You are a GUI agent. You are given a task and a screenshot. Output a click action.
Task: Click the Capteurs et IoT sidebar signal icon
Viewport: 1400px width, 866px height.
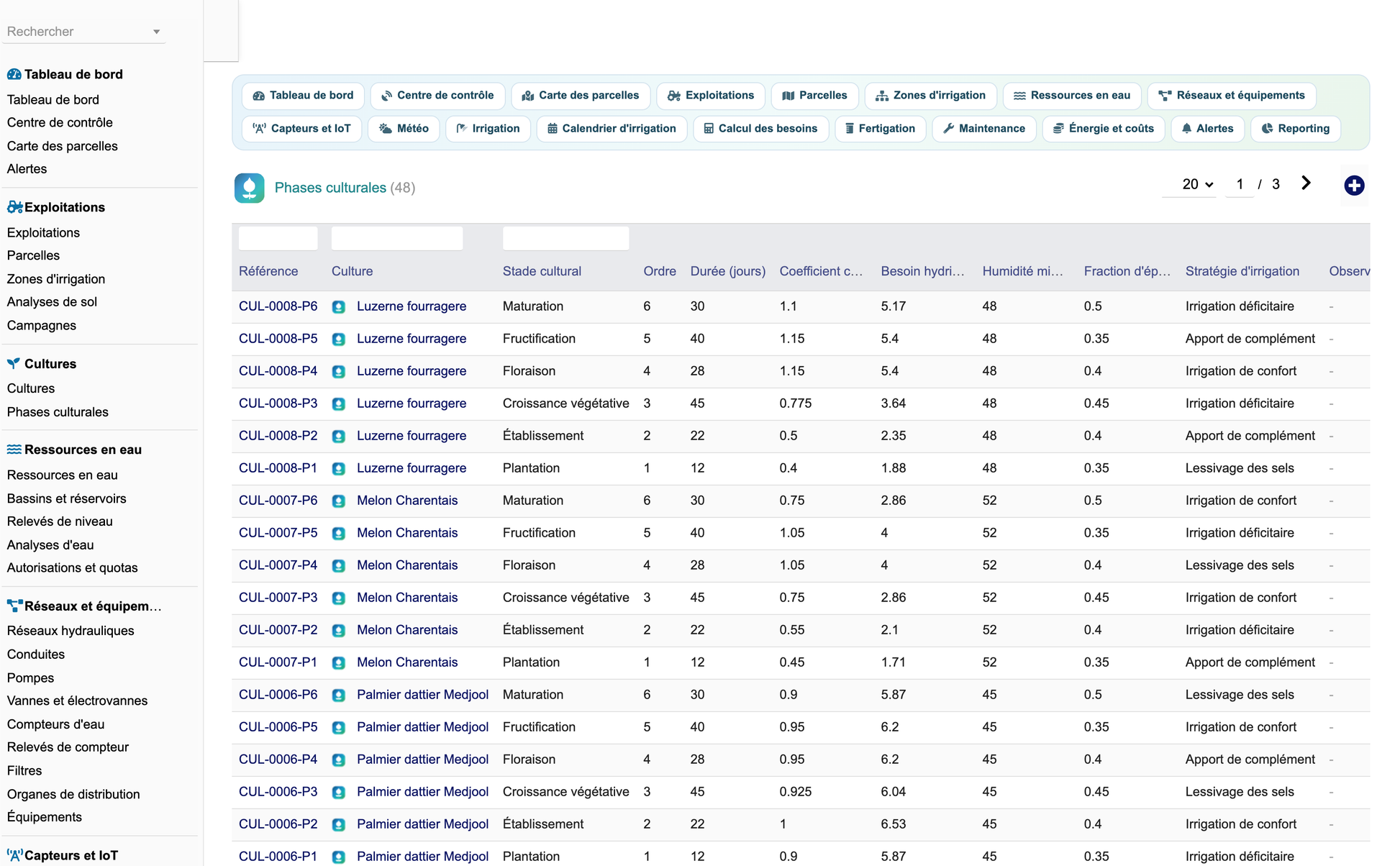click(14, 855)
